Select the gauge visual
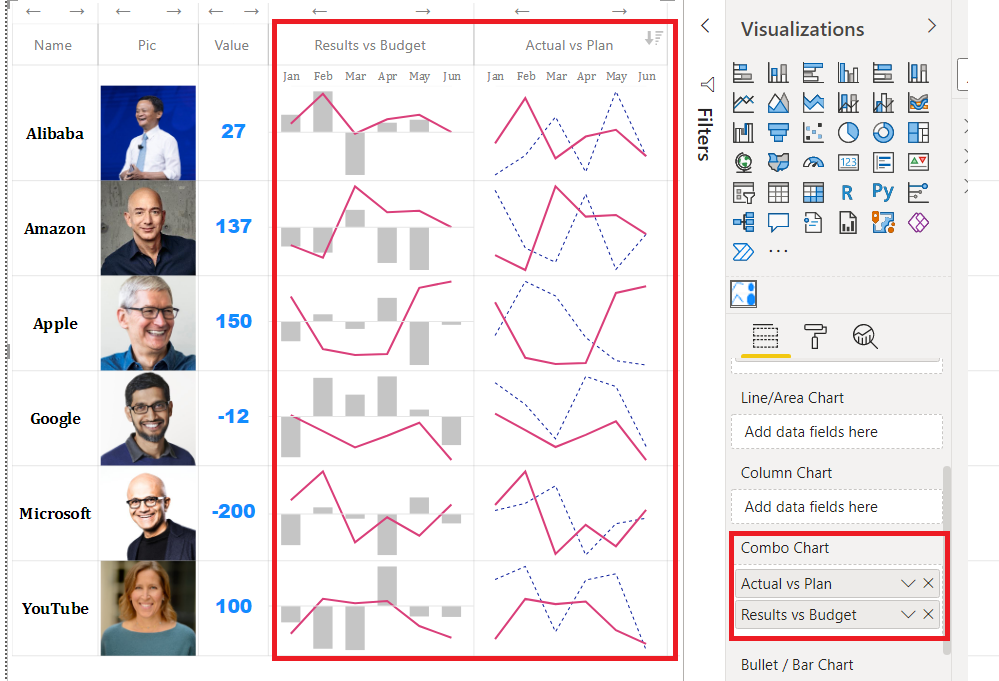Screen dimensions: 999x681 tap(813, 162)
